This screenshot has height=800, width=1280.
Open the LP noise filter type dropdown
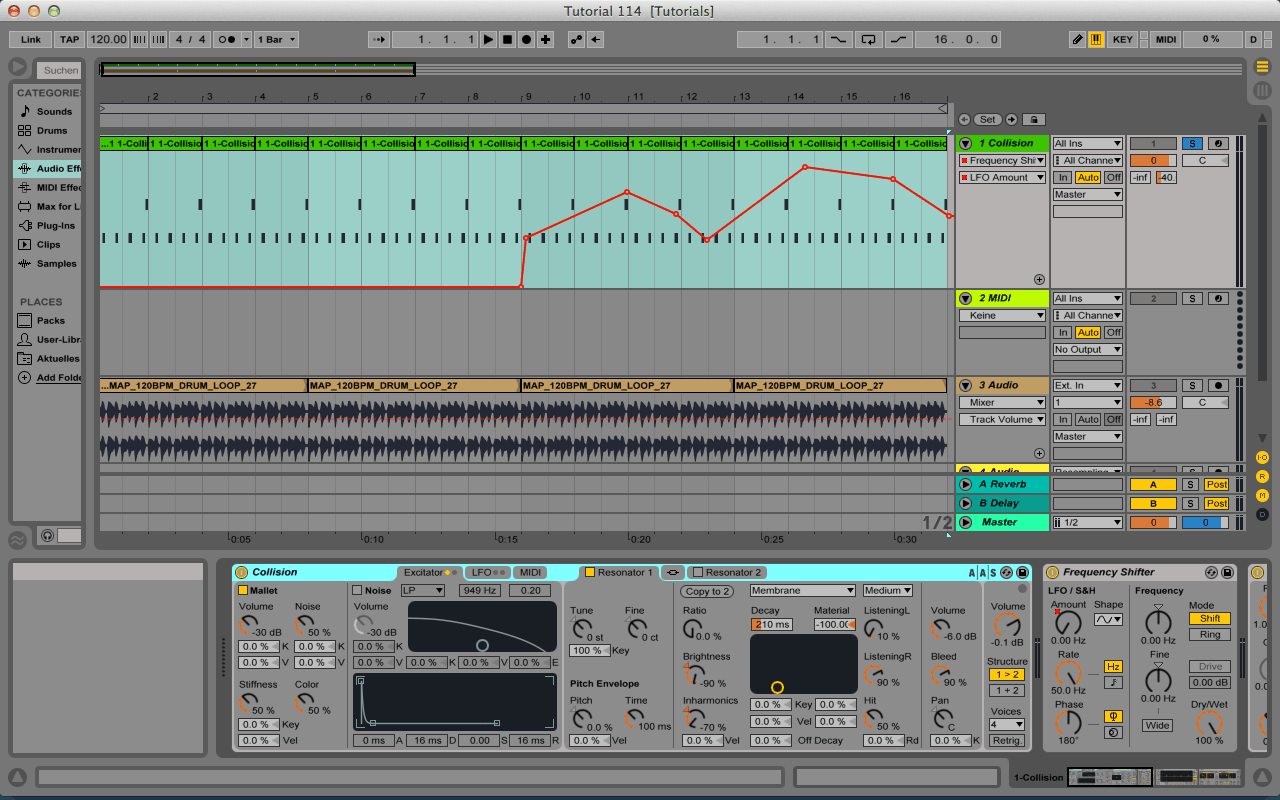pos(423,591)
